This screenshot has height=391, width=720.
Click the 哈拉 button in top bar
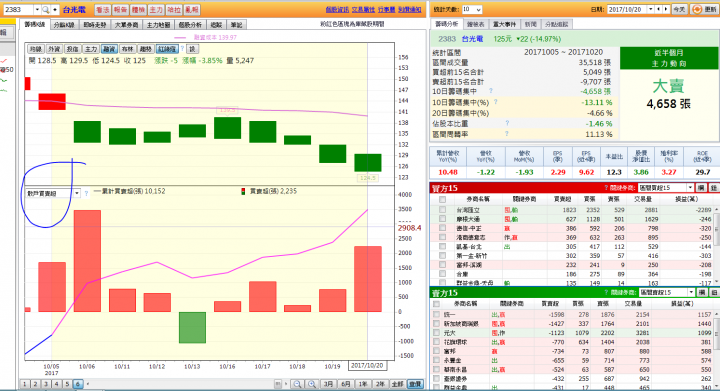point(174,10)
